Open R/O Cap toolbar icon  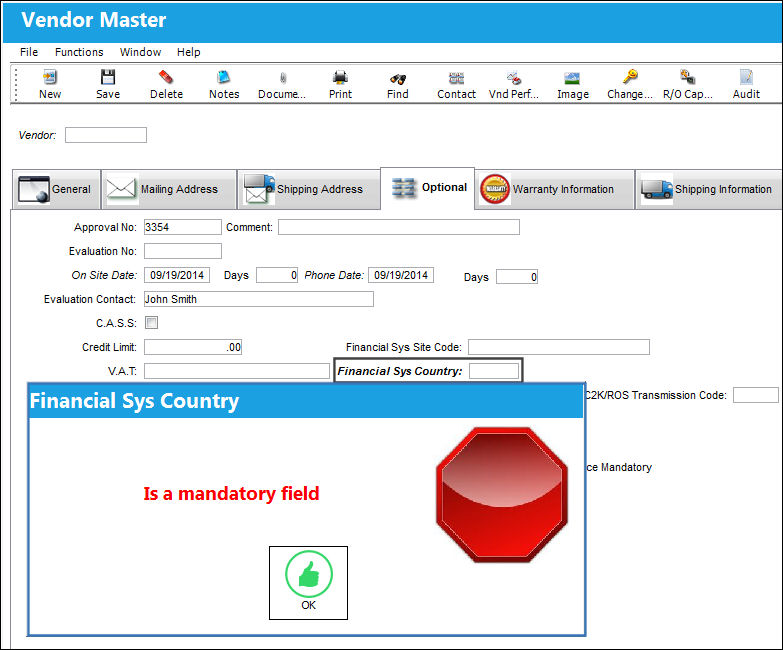tap(688, 76)
